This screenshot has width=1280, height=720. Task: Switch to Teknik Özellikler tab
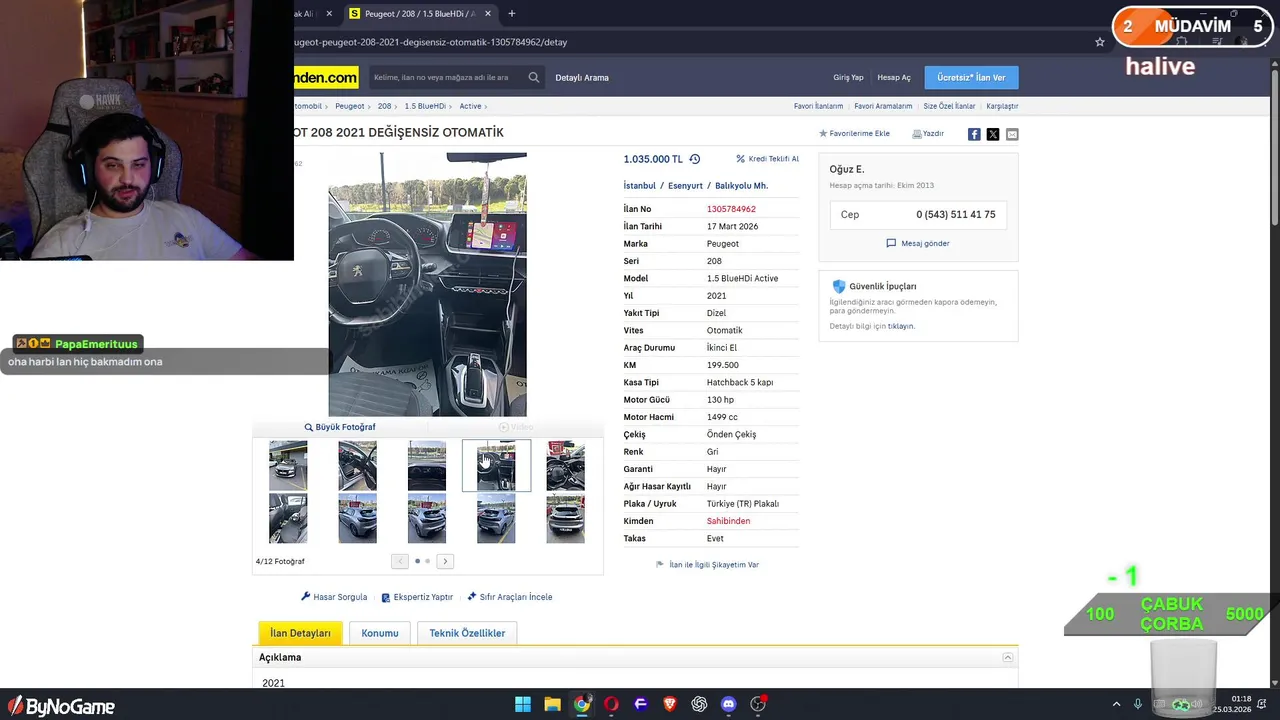click(467, 633)
